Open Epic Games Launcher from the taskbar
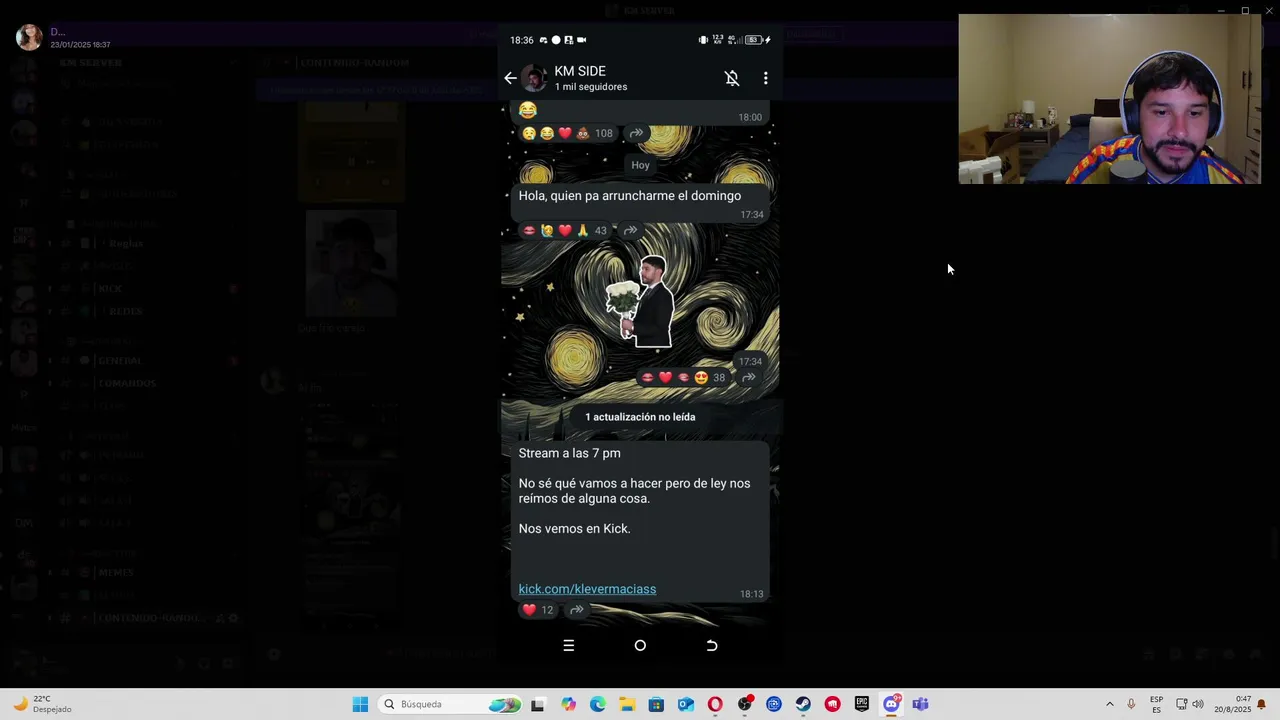1280x720 pixels. (862, 704)
